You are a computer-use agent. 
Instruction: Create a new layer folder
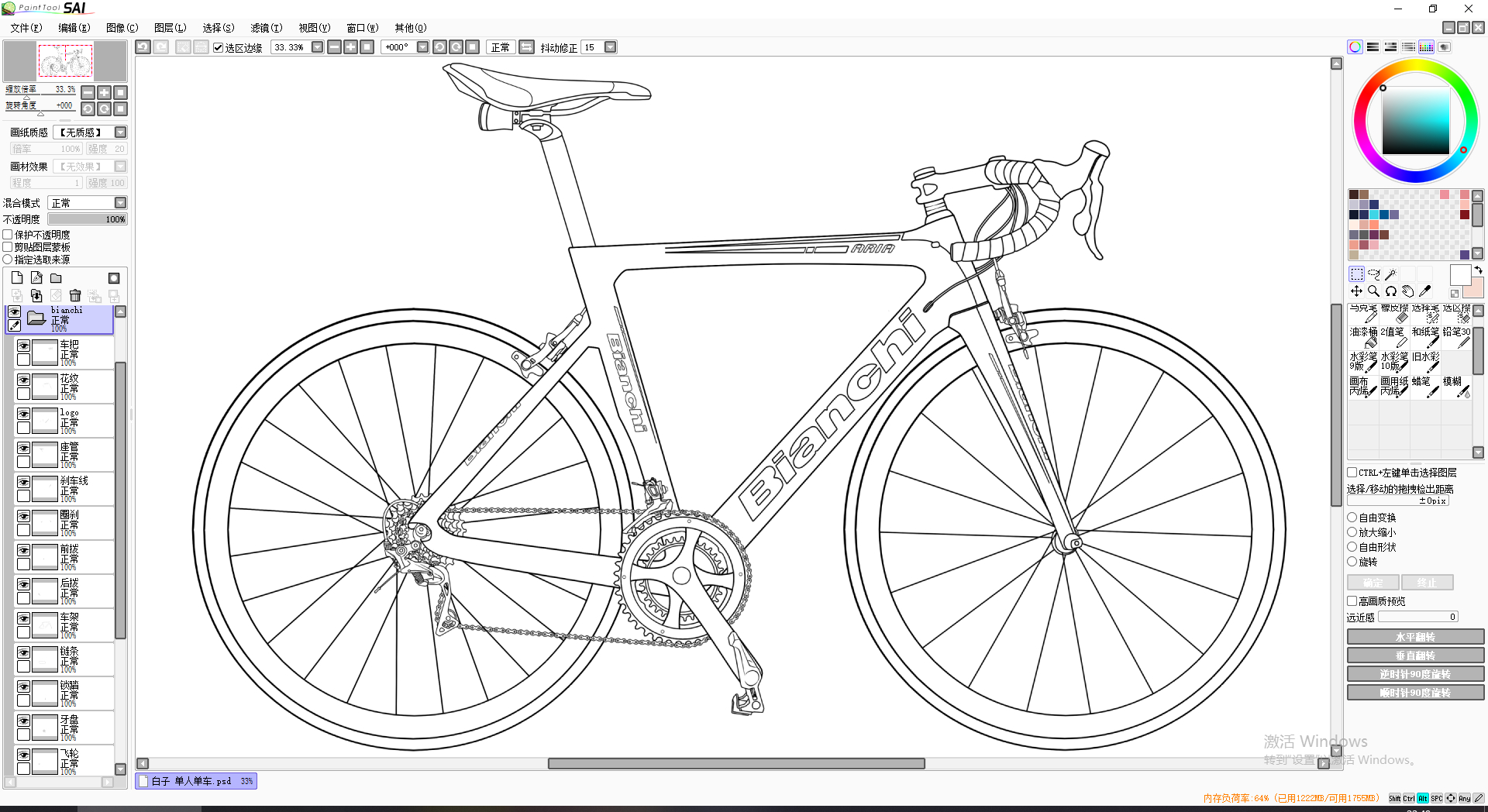pos(56,277)
